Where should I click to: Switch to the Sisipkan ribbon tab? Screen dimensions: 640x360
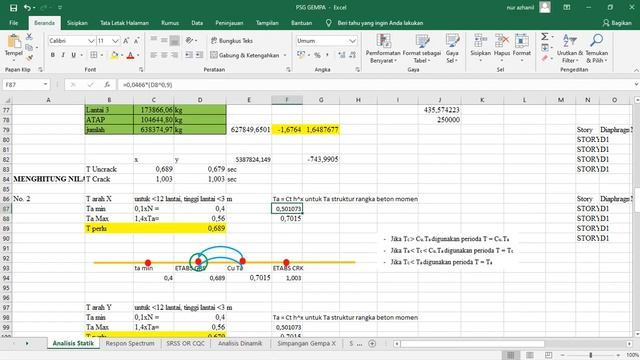[77, 23]
